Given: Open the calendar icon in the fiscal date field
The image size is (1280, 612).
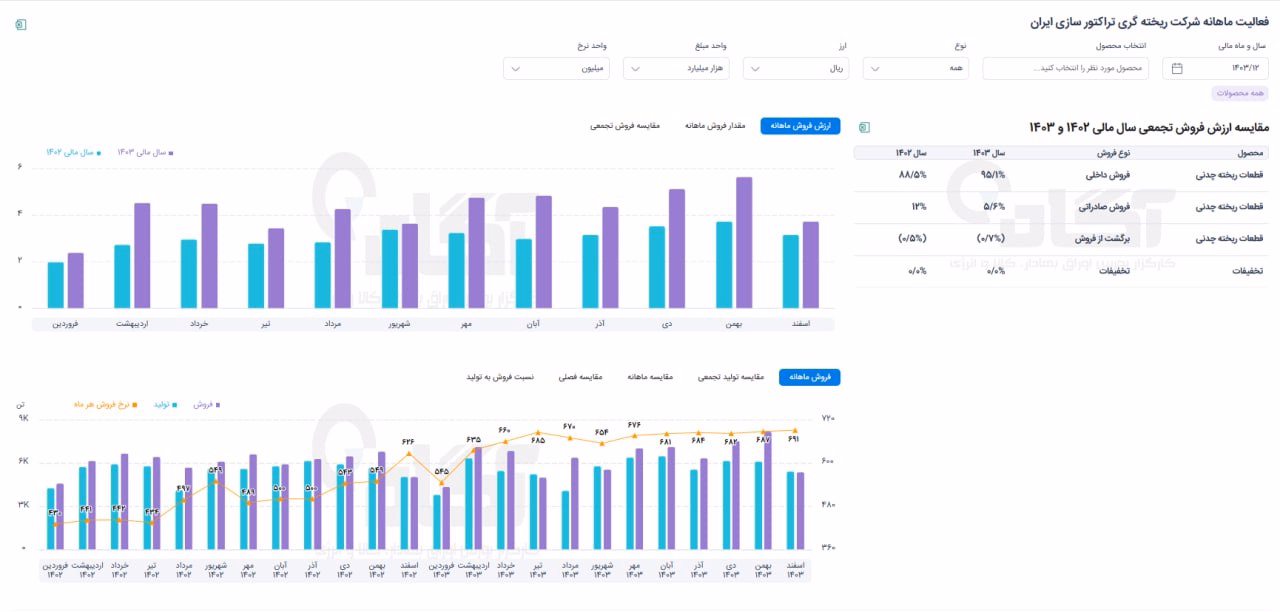Looking at the screenshot, I should [1177, 68].
